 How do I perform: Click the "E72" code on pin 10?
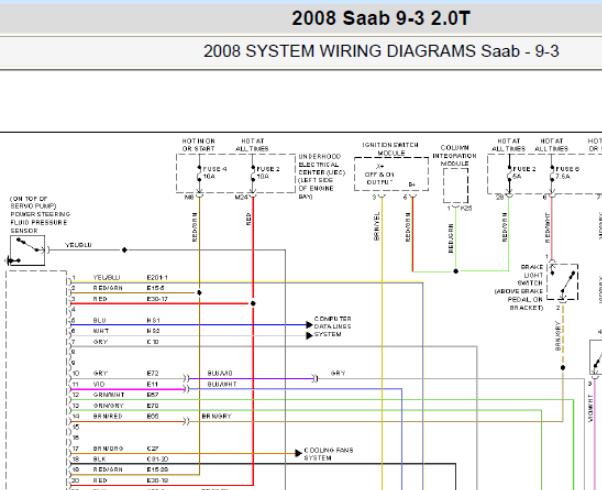pos(152,373)
